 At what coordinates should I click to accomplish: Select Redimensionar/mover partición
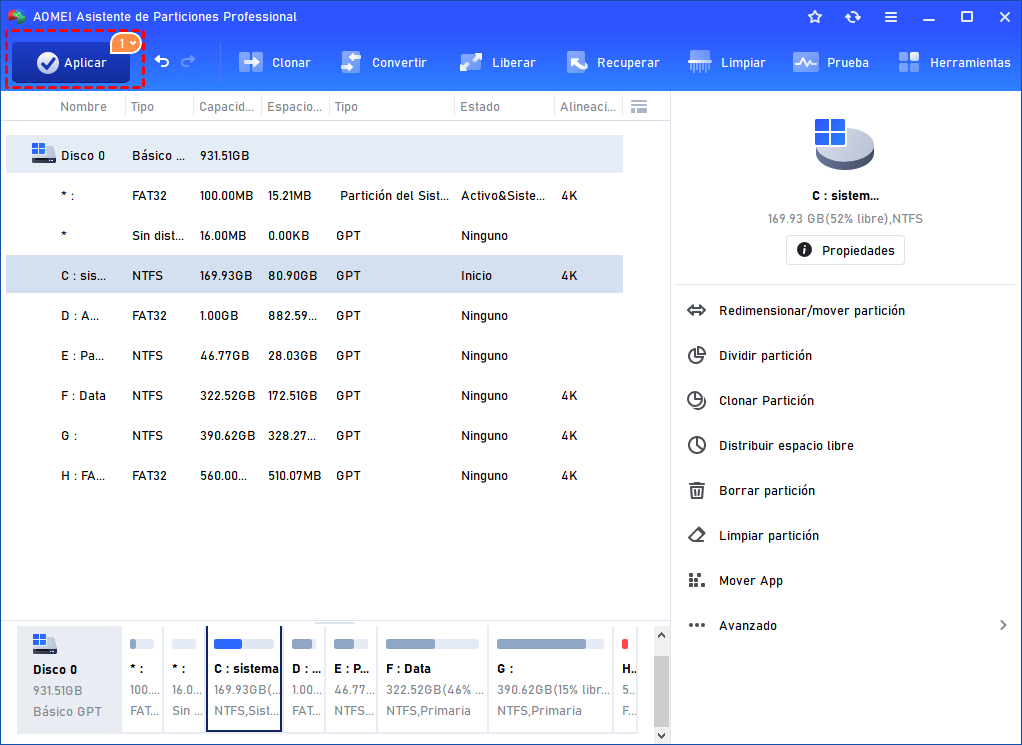(811, 311)
